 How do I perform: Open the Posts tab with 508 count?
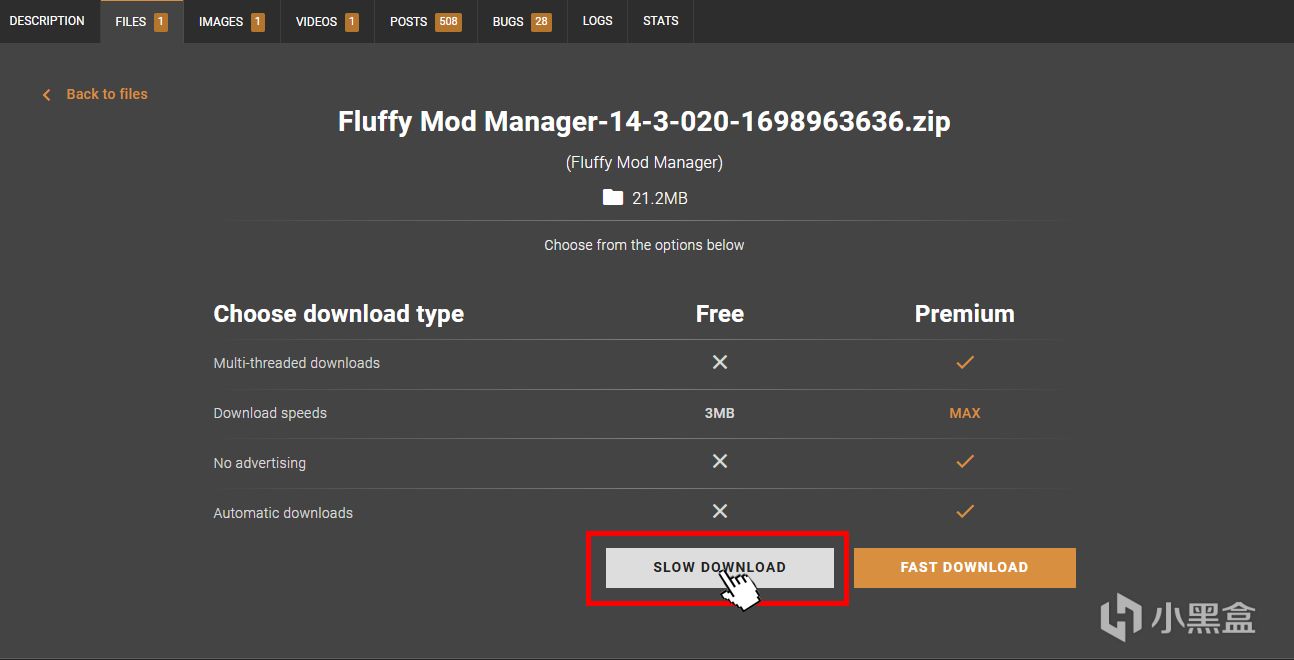coord(425,21)
